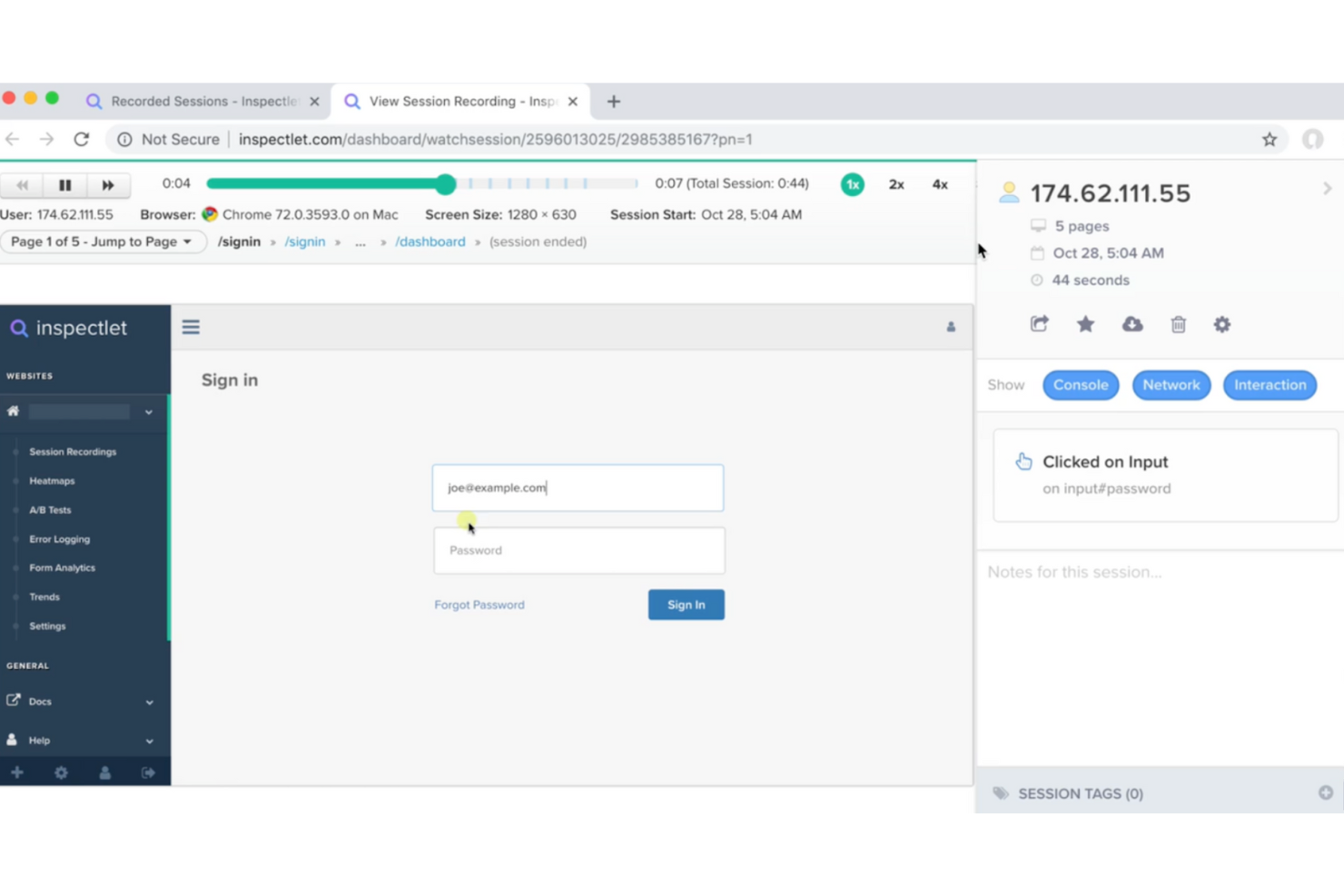
Task: Open the Jump to Page dropdown
Action: point(103,241)
